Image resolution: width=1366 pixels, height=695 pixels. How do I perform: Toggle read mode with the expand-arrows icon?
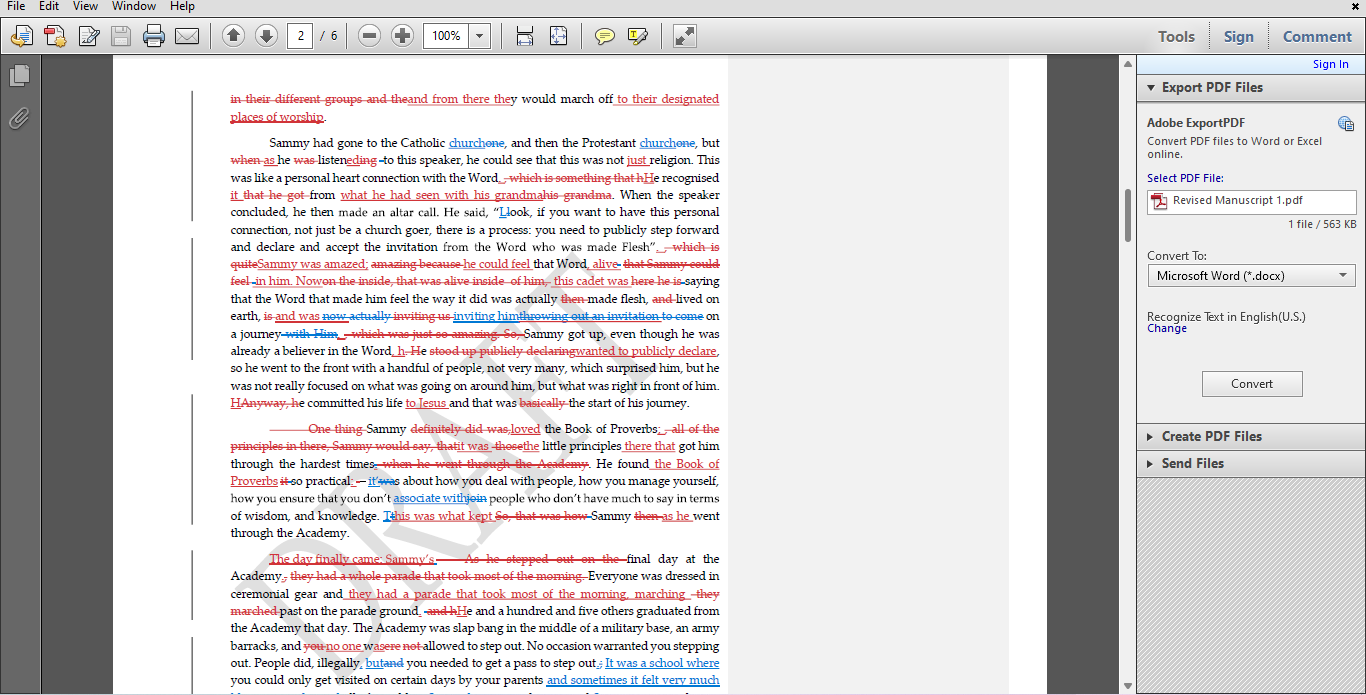click(684, 37)
